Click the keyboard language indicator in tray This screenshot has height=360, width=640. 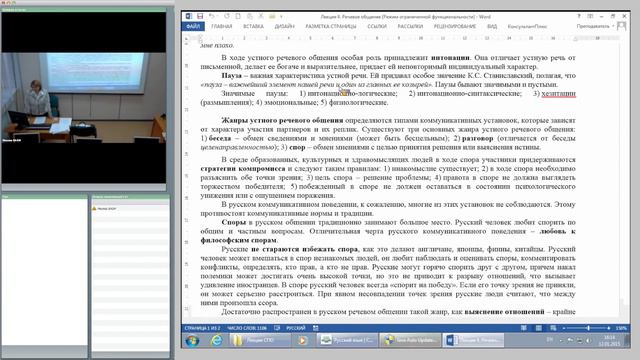coord(549,340)
